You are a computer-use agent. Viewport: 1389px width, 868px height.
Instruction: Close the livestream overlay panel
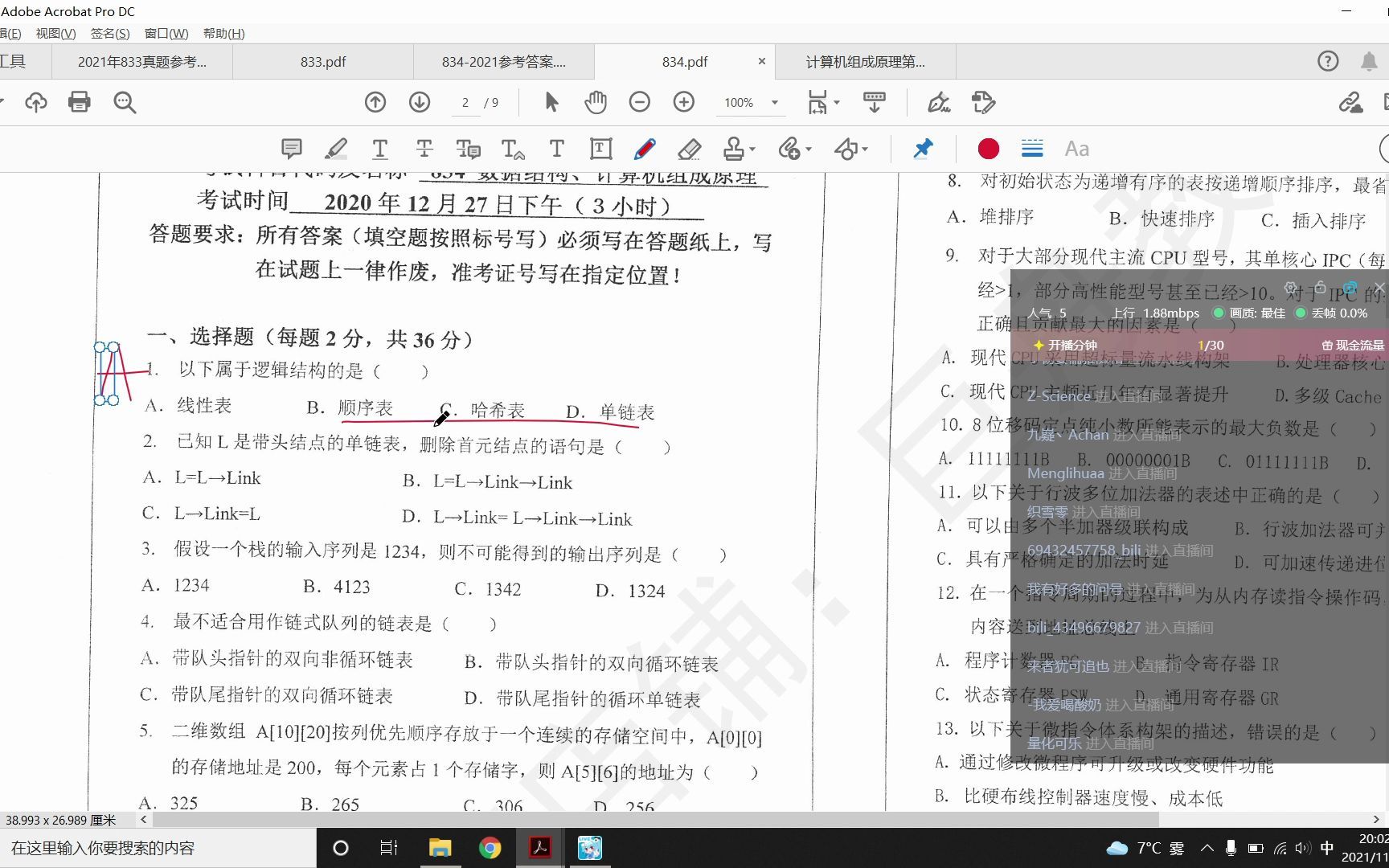pos(1379,287)
